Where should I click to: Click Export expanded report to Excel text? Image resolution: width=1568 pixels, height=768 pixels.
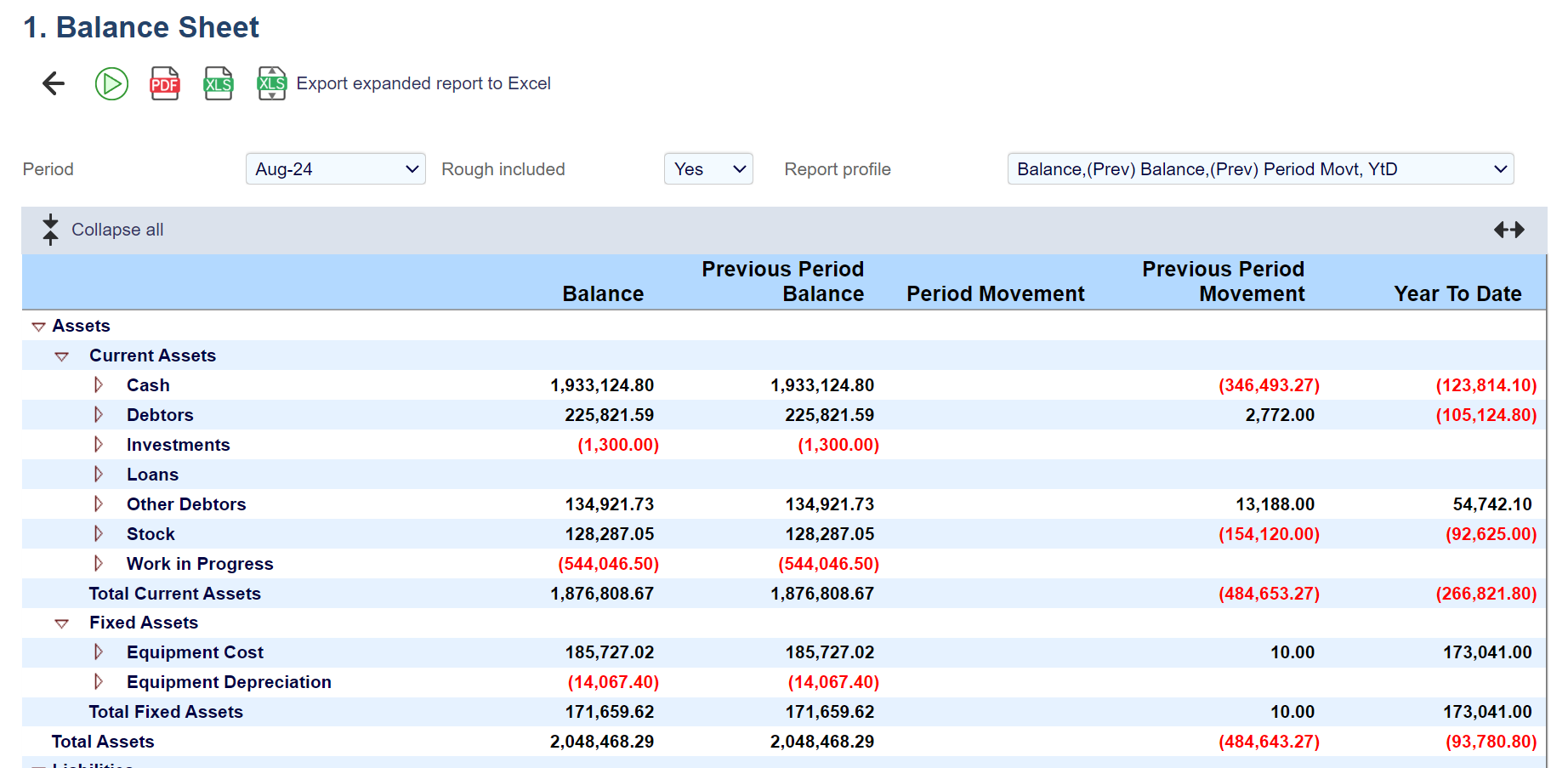423,83
